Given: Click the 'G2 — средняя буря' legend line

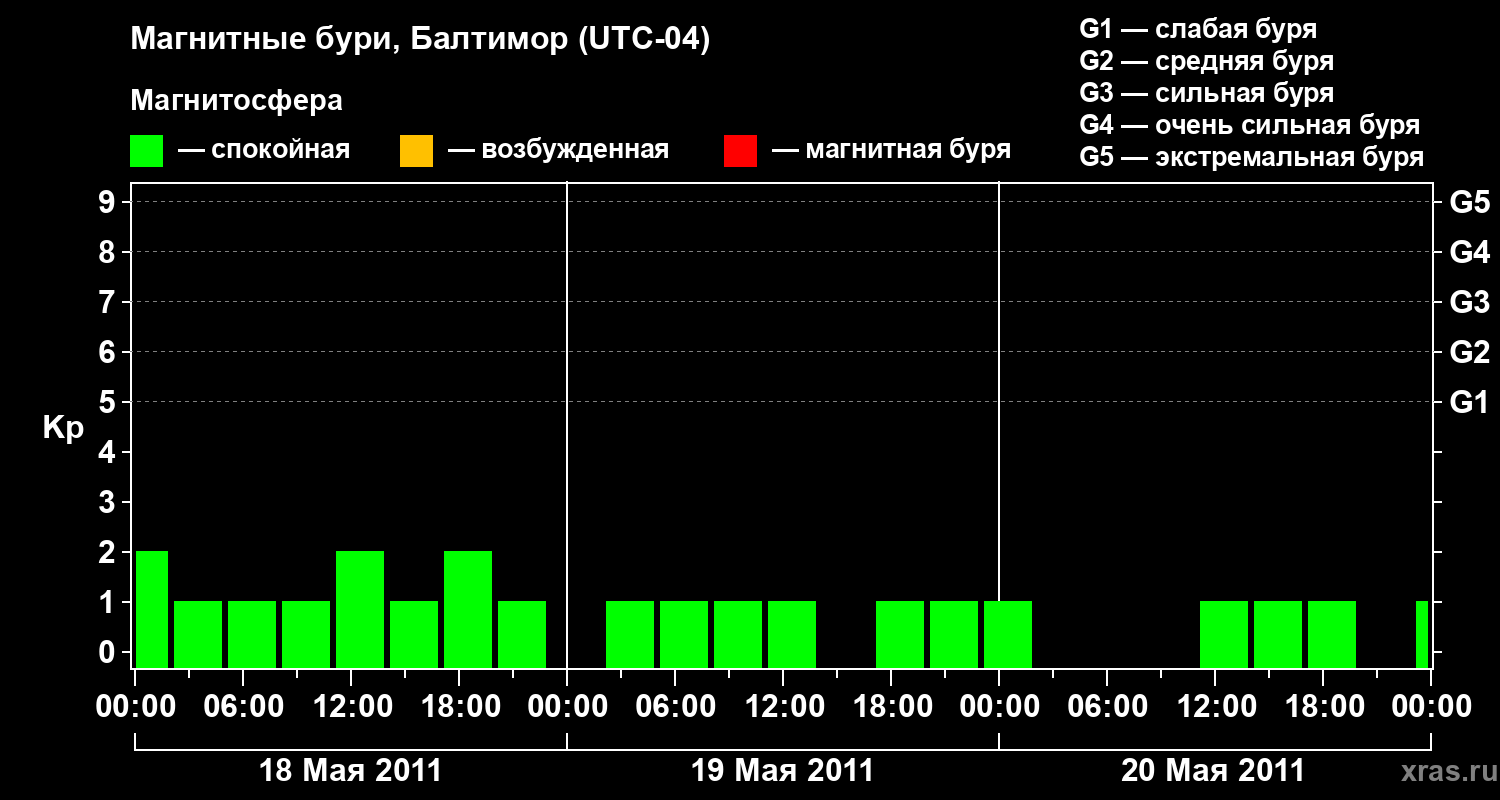Looking at the screenshot, I should tap(1206, 60).
